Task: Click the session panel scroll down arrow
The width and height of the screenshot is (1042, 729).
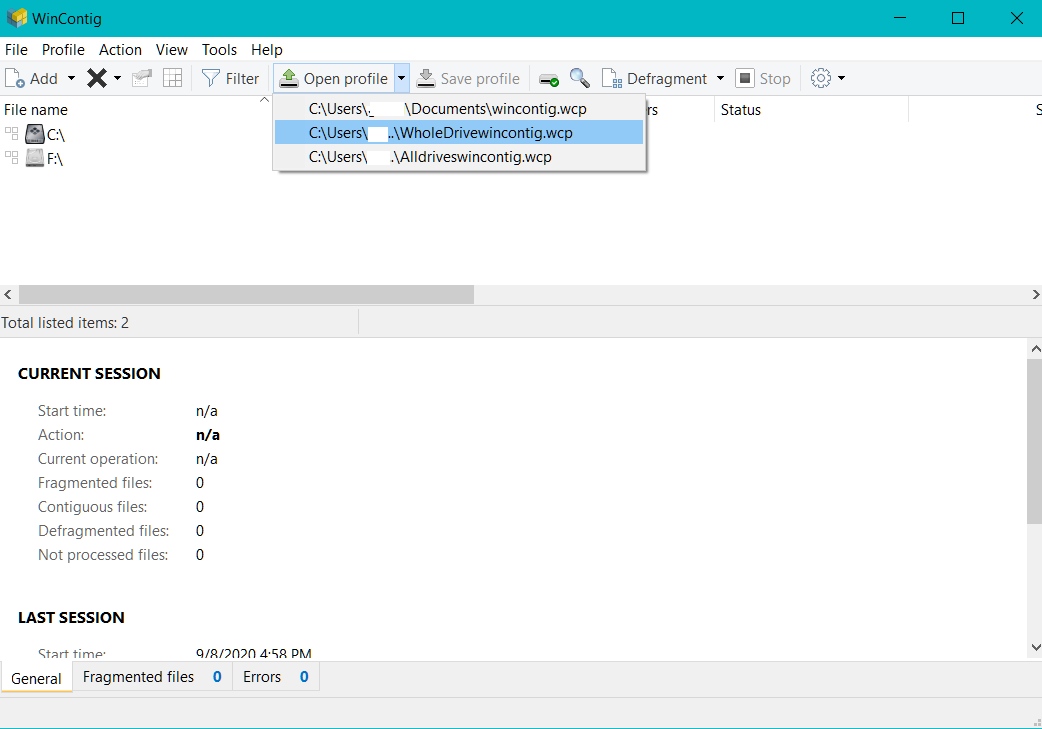Action: [1035, 647]
